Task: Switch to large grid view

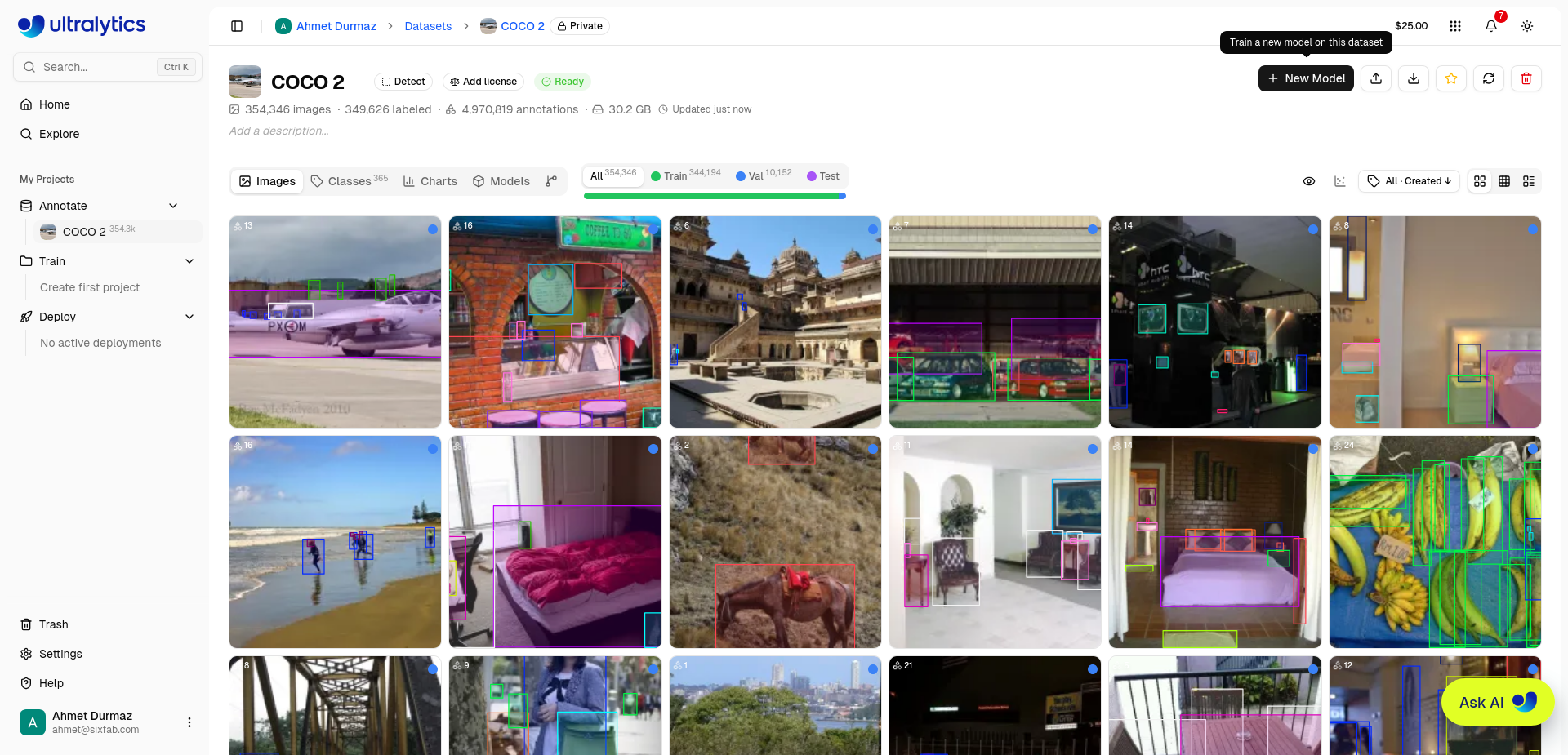Action: [x=1480, y=181]
